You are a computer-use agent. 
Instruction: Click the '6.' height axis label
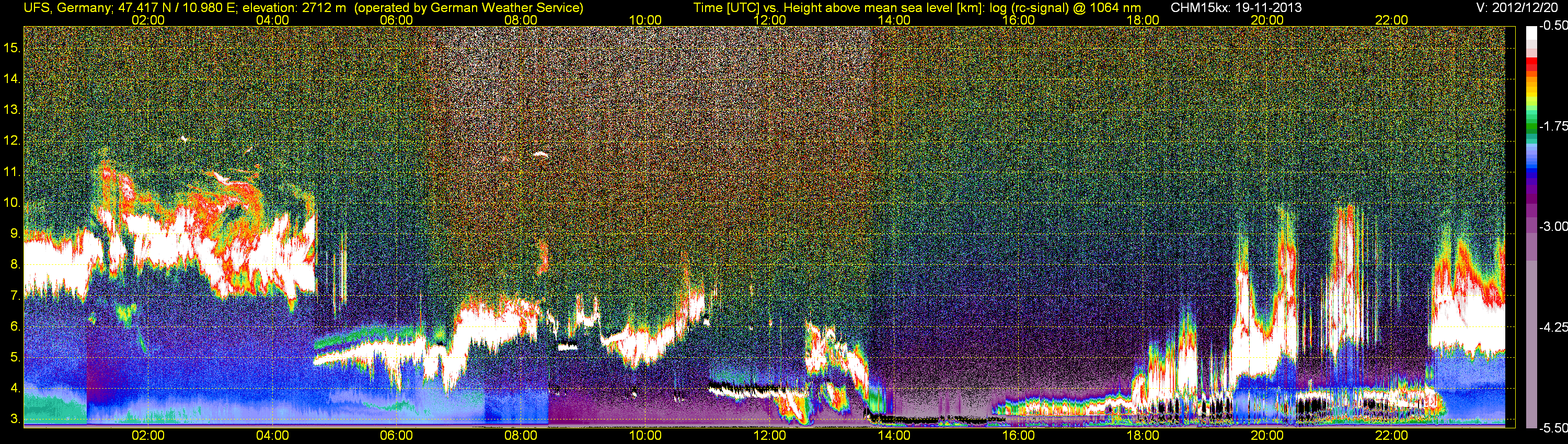pyautogui.click(x=15, y=326)
